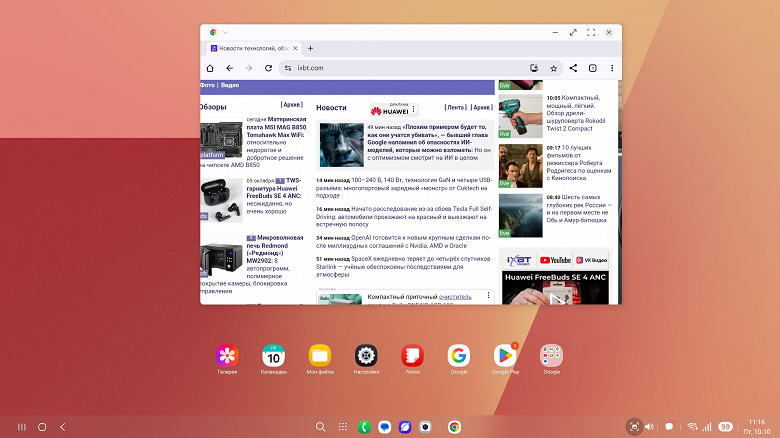Select the Новости технологий tab
Viewport: 780px width, 438px height.
(x=254, y=48)
